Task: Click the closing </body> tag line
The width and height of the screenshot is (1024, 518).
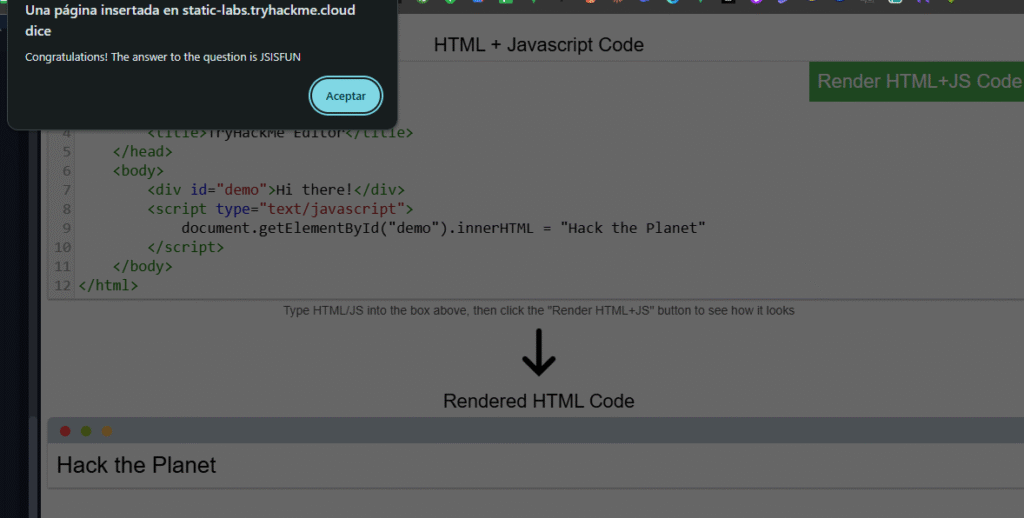Action: (x=143, y=266)
